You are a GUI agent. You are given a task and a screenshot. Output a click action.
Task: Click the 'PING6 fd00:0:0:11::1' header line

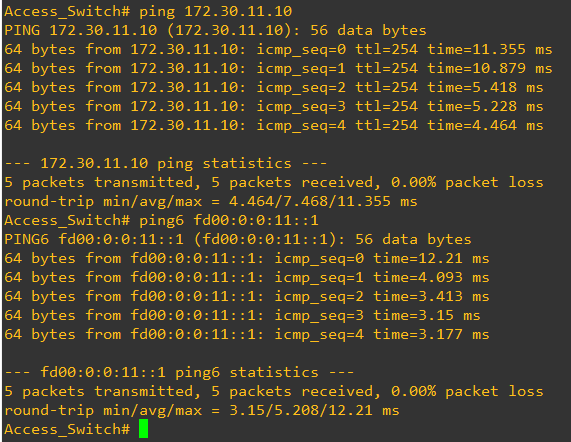[238, 239]
